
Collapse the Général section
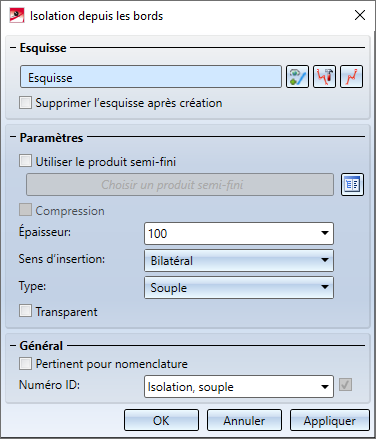tap(13, 346)
